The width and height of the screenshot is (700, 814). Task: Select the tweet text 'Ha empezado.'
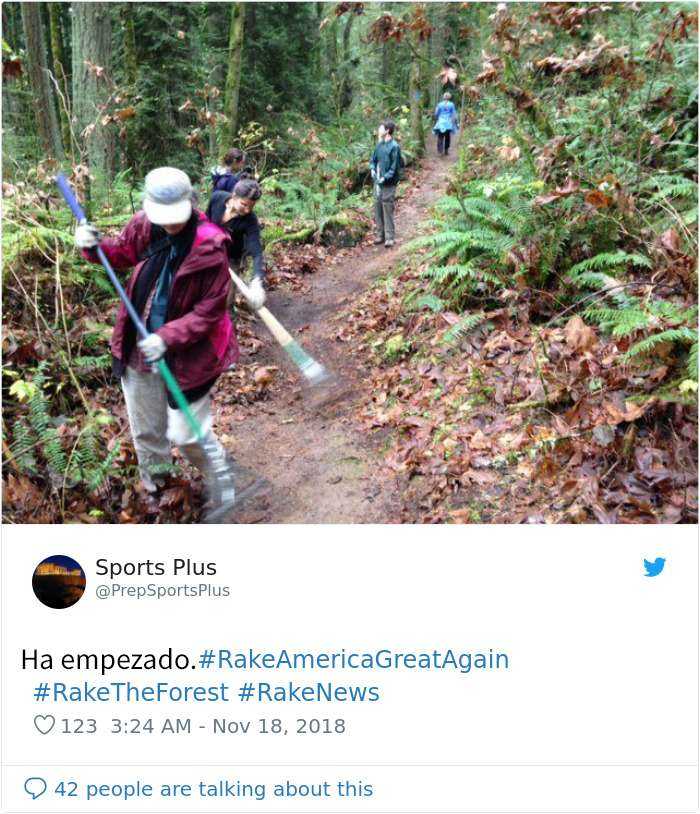[x=109, y=660]
